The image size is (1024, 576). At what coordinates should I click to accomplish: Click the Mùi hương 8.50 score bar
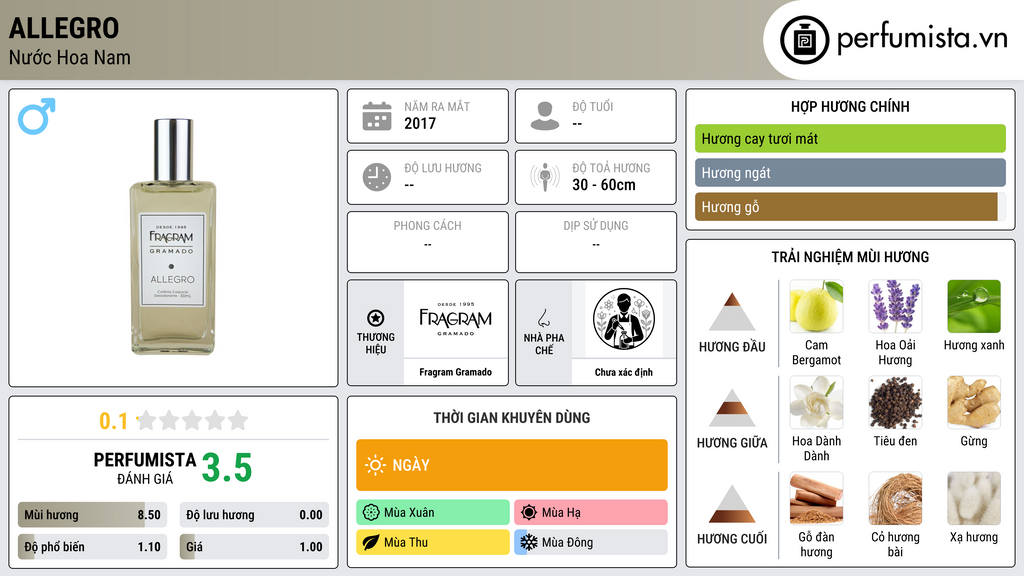pyautogui.click(x=92, y=515)
